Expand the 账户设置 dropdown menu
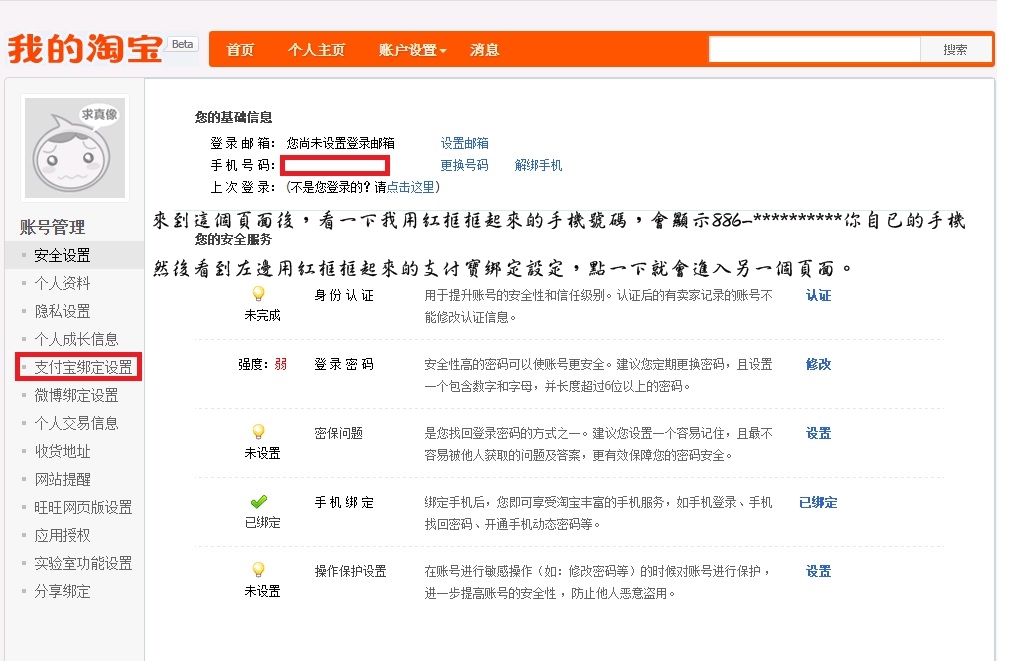 pos(412,50)
